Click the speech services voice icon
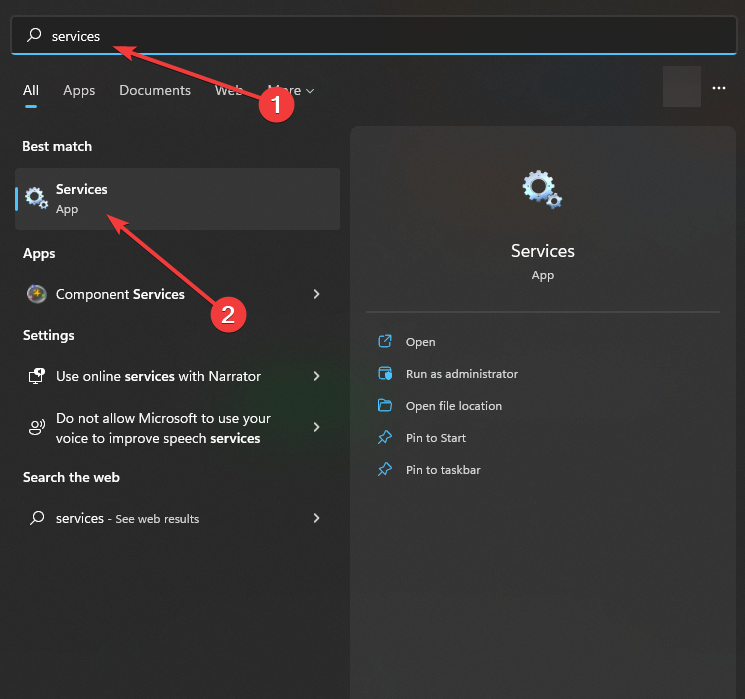The height and width of the screenshot is (699, 745). point(37,428)
